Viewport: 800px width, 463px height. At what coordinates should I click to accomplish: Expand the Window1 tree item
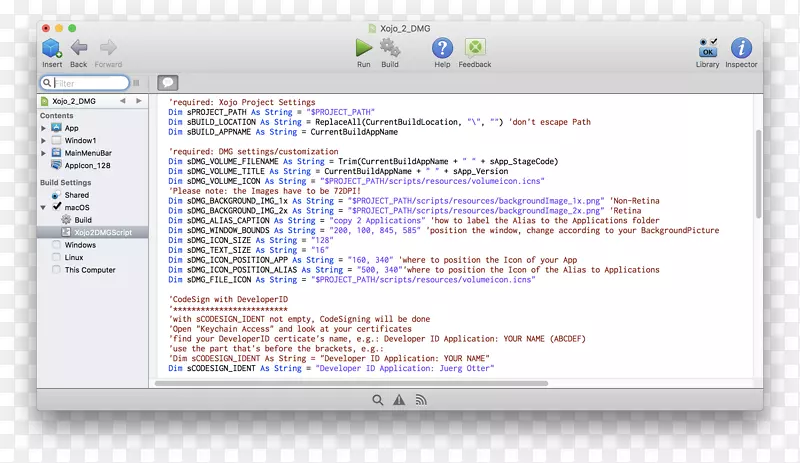(x=44, y=141)
